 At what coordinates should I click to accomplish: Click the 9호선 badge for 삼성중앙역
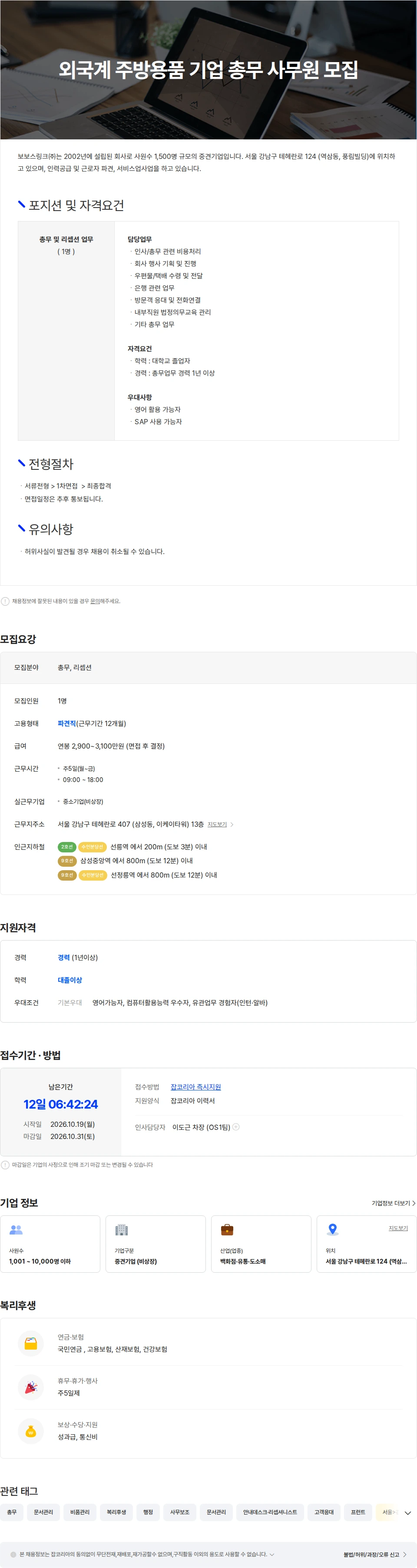tap(67, 861)
